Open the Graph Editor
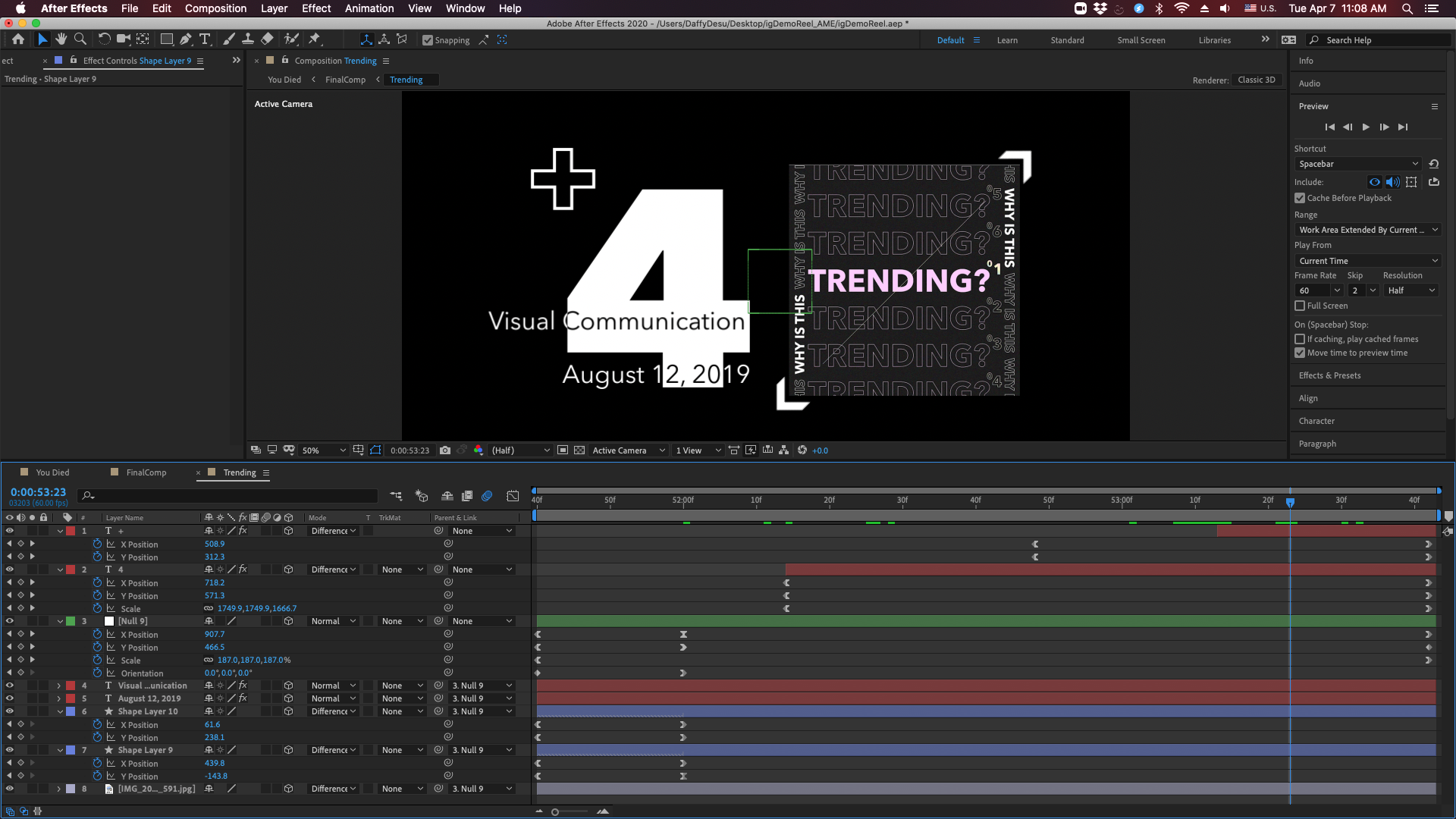 coord(513,496)
